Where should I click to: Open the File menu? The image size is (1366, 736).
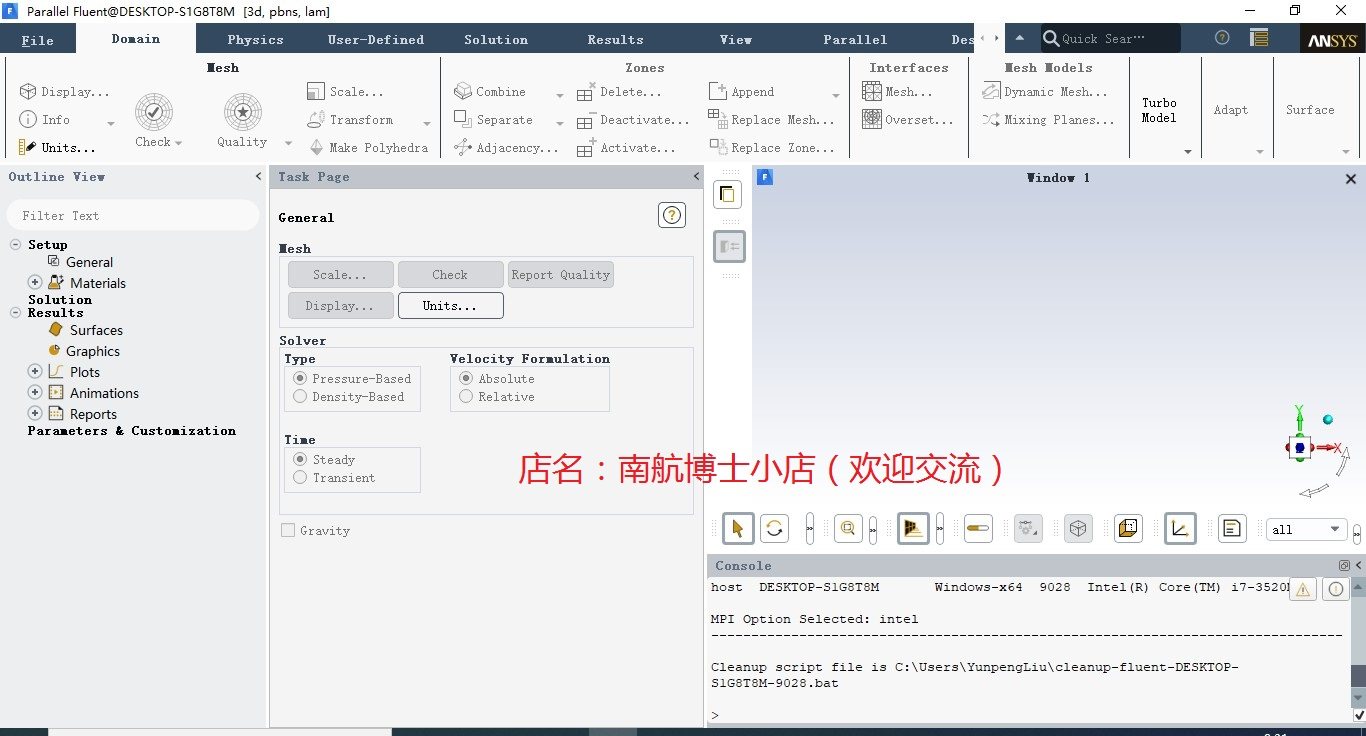click(x=38, y=40)
